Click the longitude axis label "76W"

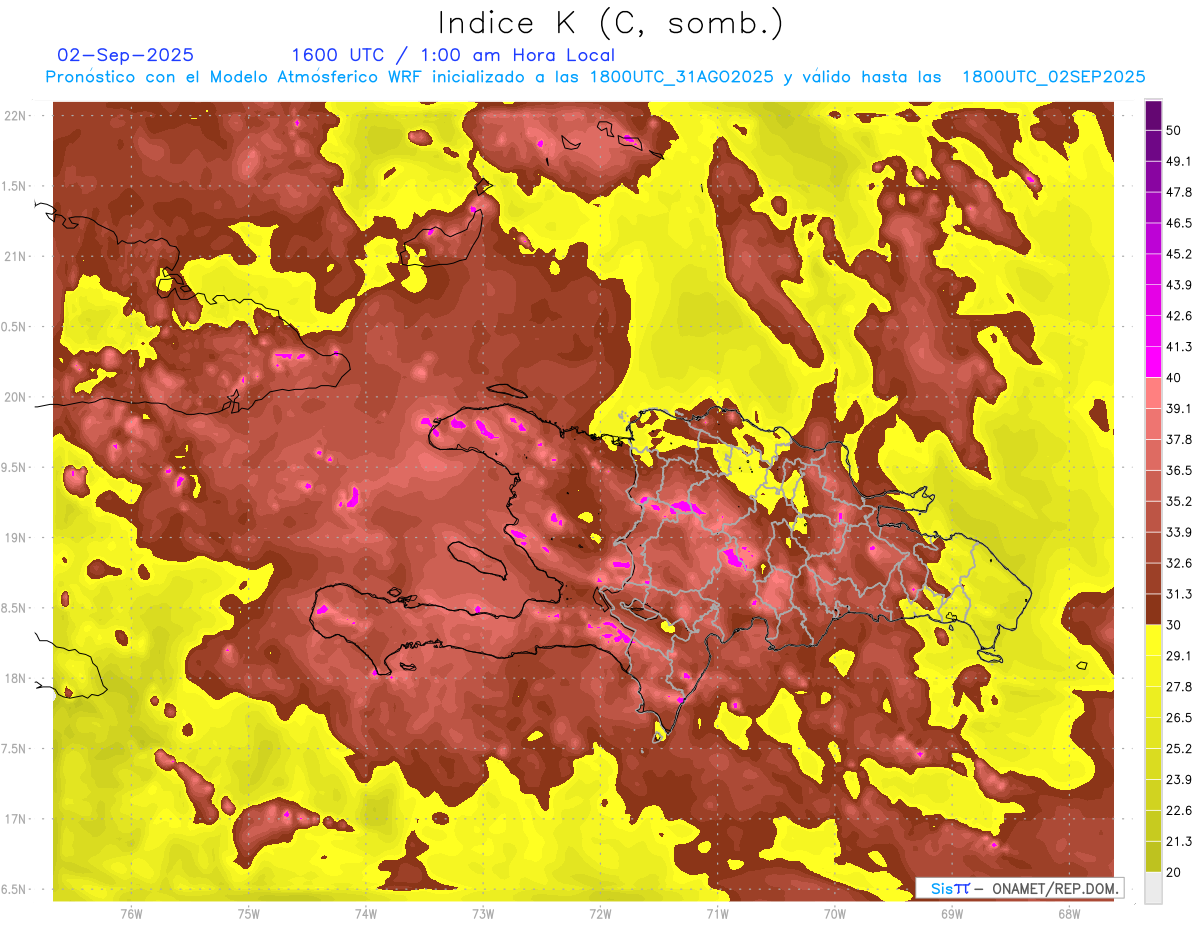coord(131,914)
